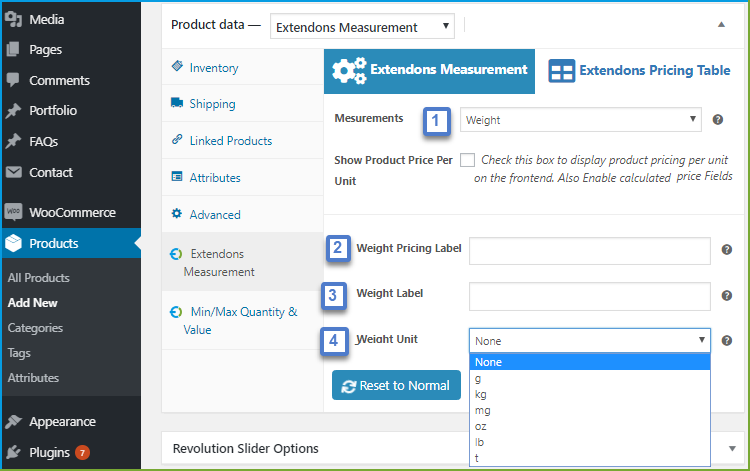Click the Plugins update badge 7
This screenshot has width=750, height=471.
pos(82,452)
